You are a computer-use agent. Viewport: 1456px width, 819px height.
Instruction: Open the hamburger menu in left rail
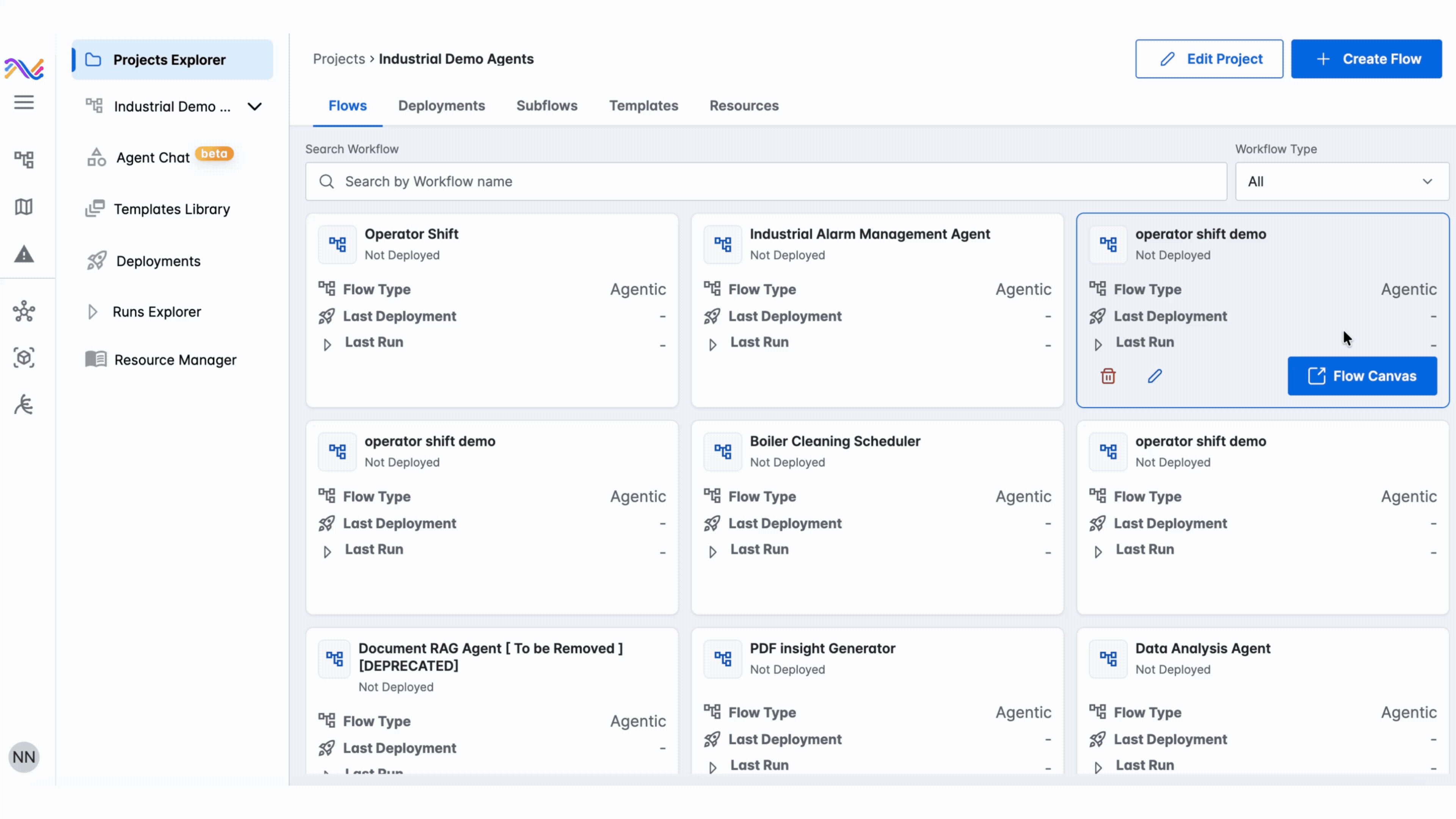(x=24, y=102)
